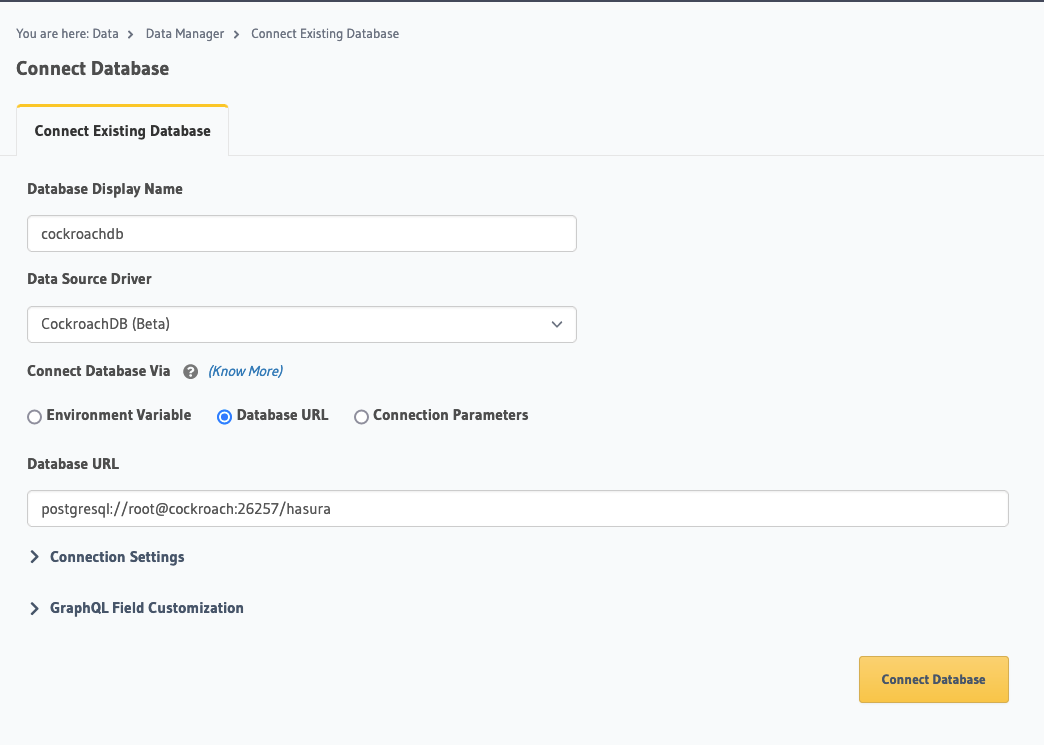
Task: Click the Connect Database button
Action: [x=933, y=679]
